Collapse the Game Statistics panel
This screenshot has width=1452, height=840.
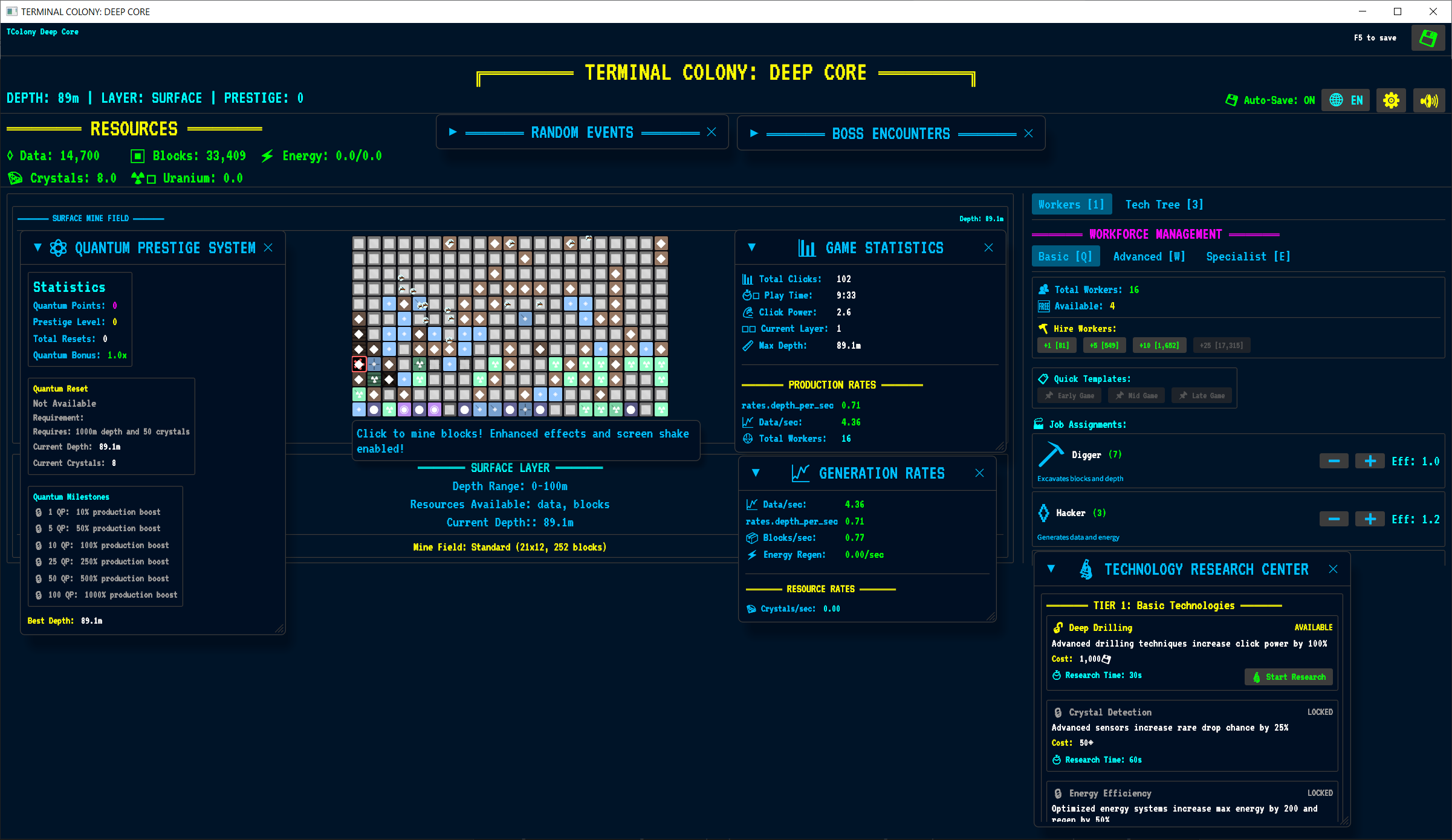[x=751, y=247]
